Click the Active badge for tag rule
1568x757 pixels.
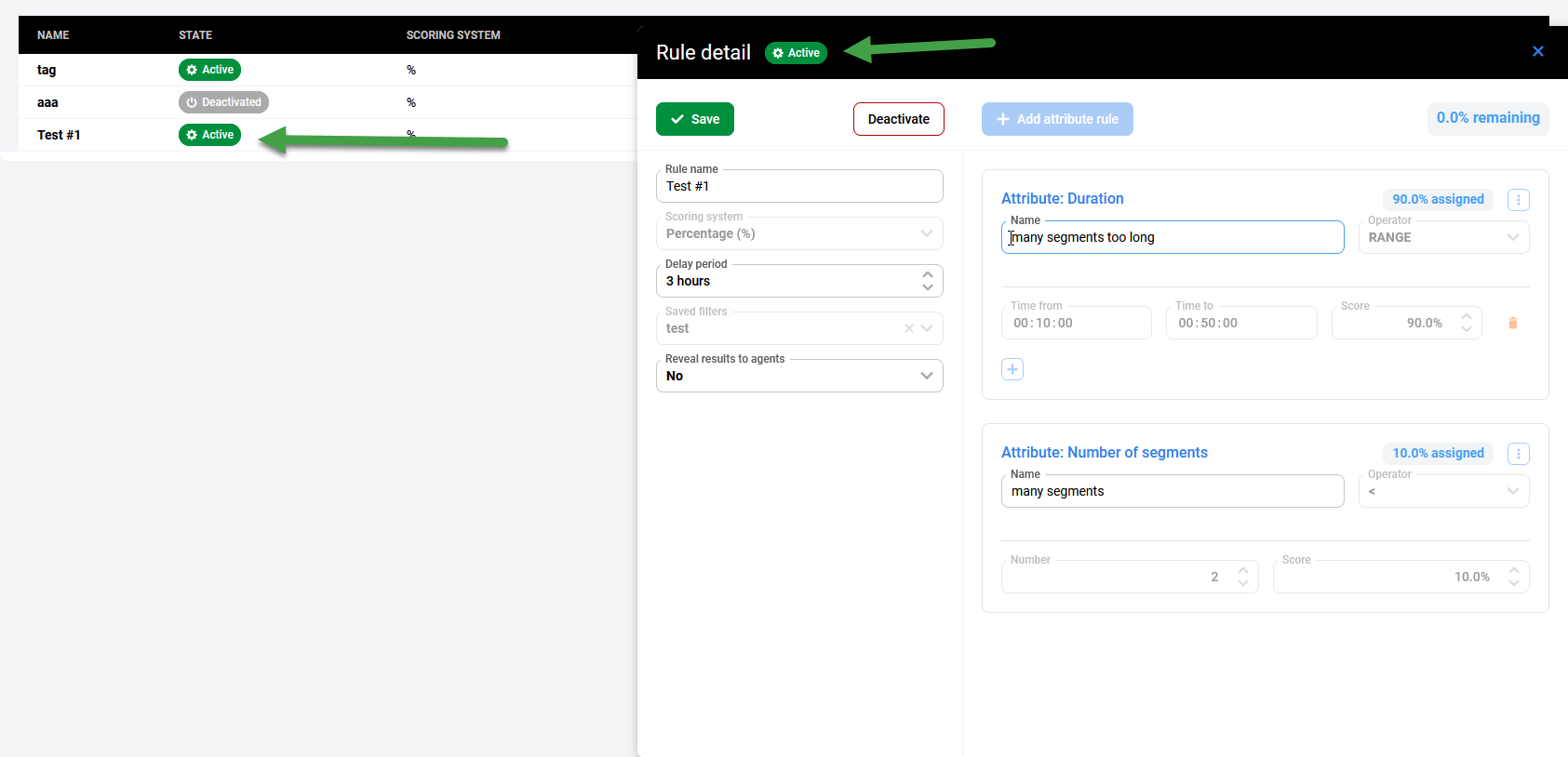coord(209,70)
